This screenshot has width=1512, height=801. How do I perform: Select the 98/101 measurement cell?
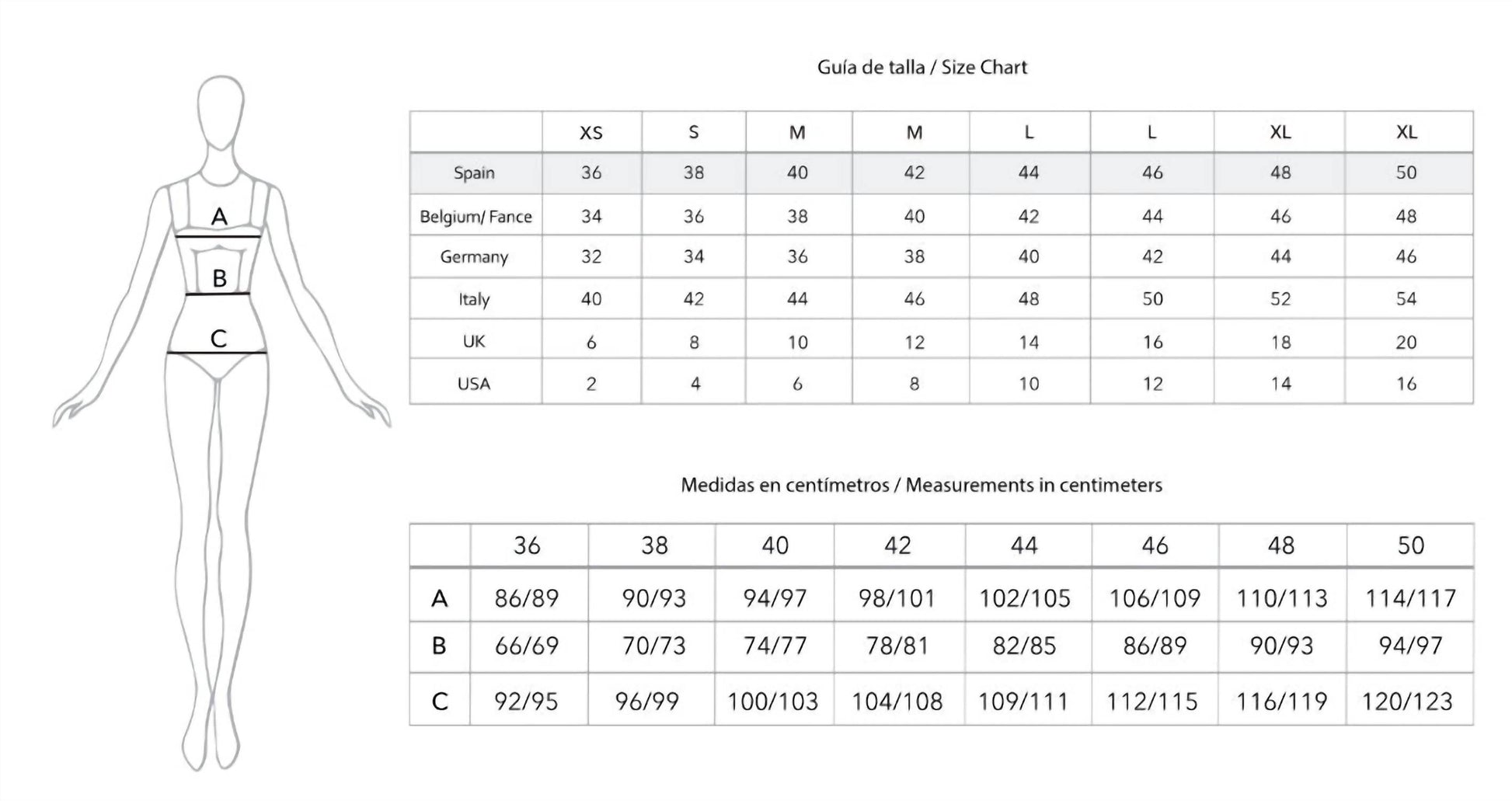click(897, 598)
